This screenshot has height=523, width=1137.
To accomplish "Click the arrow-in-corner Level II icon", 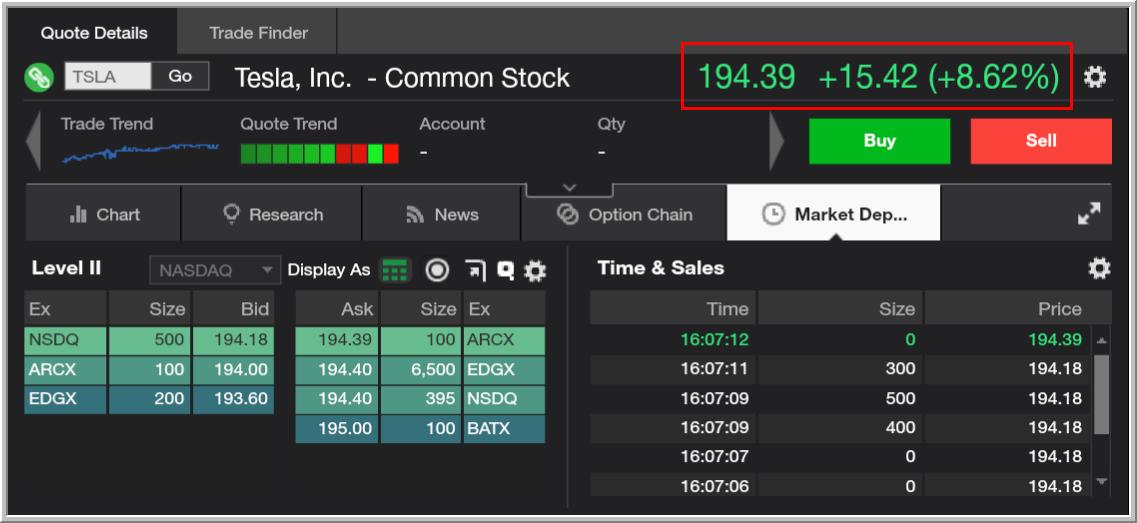I will click(475, 271).
